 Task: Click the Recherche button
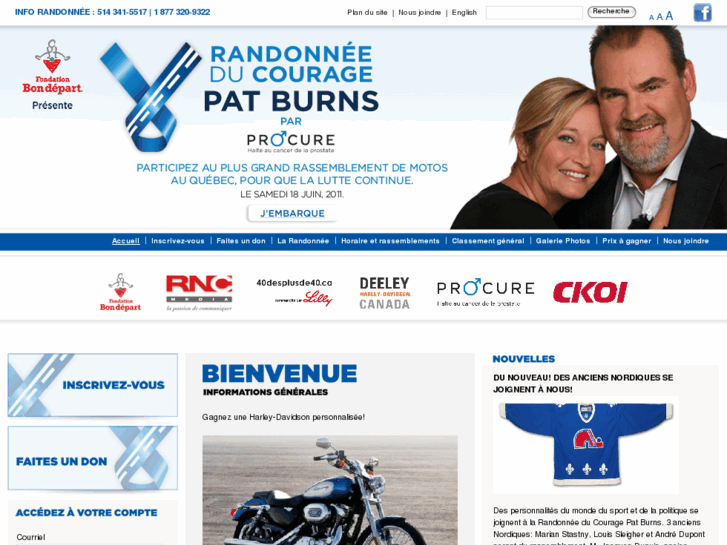(x=611, y=12)
